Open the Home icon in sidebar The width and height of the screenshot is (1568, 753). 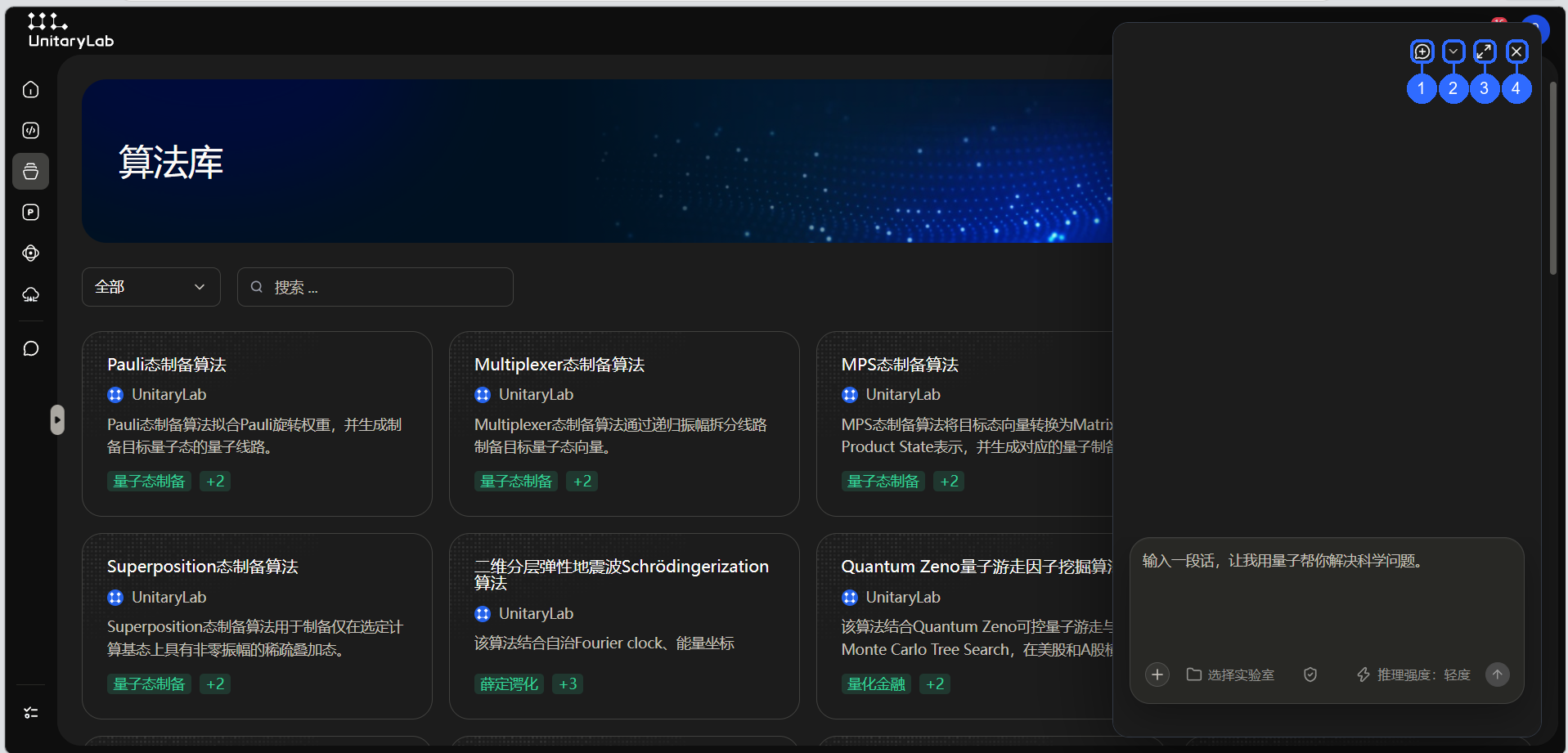[31, 89]
